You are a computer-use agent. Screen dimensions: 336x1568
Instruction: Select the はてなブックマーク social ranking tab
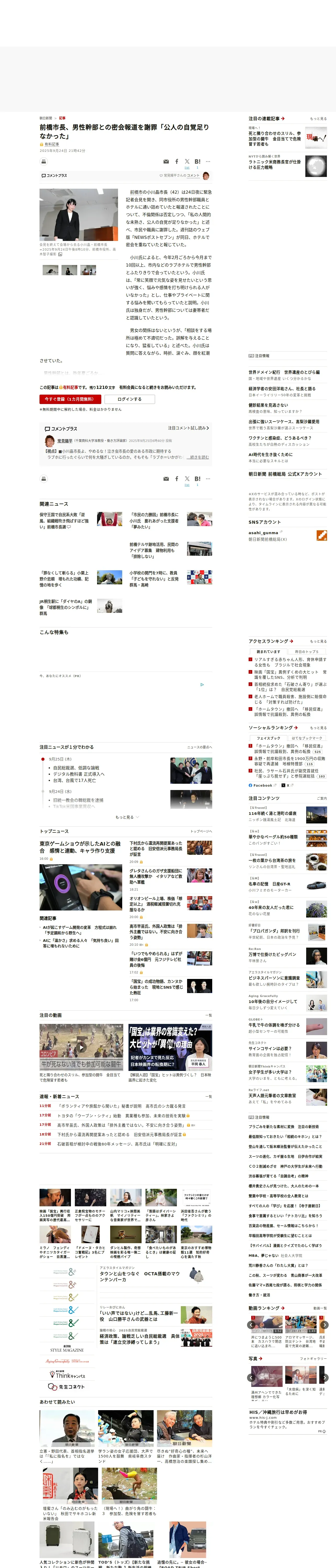(307, 738)
